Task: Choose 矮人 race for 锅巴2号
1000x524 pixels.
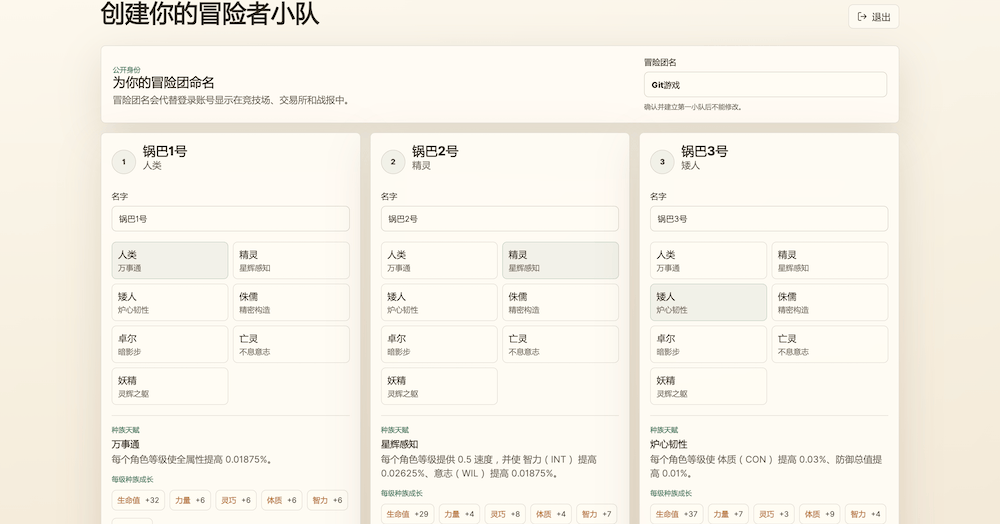Action: click(439, 302)
